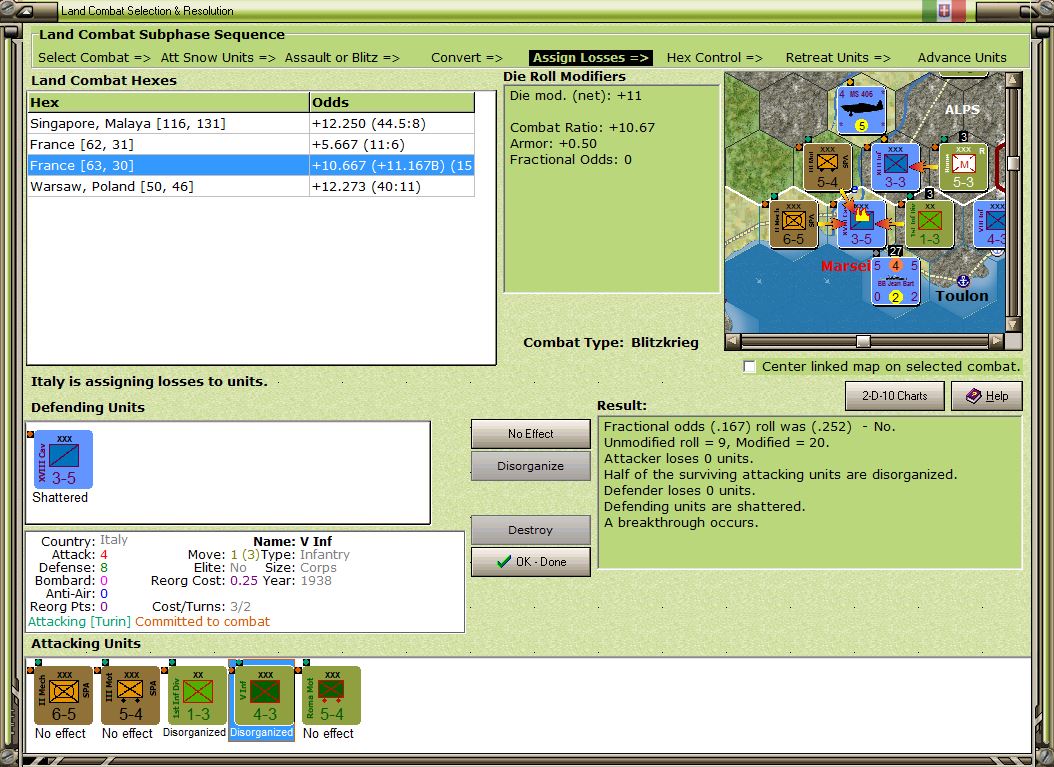Click the map scroll down arrow
Screen dimensions: 1054x767
point(1013,325)
